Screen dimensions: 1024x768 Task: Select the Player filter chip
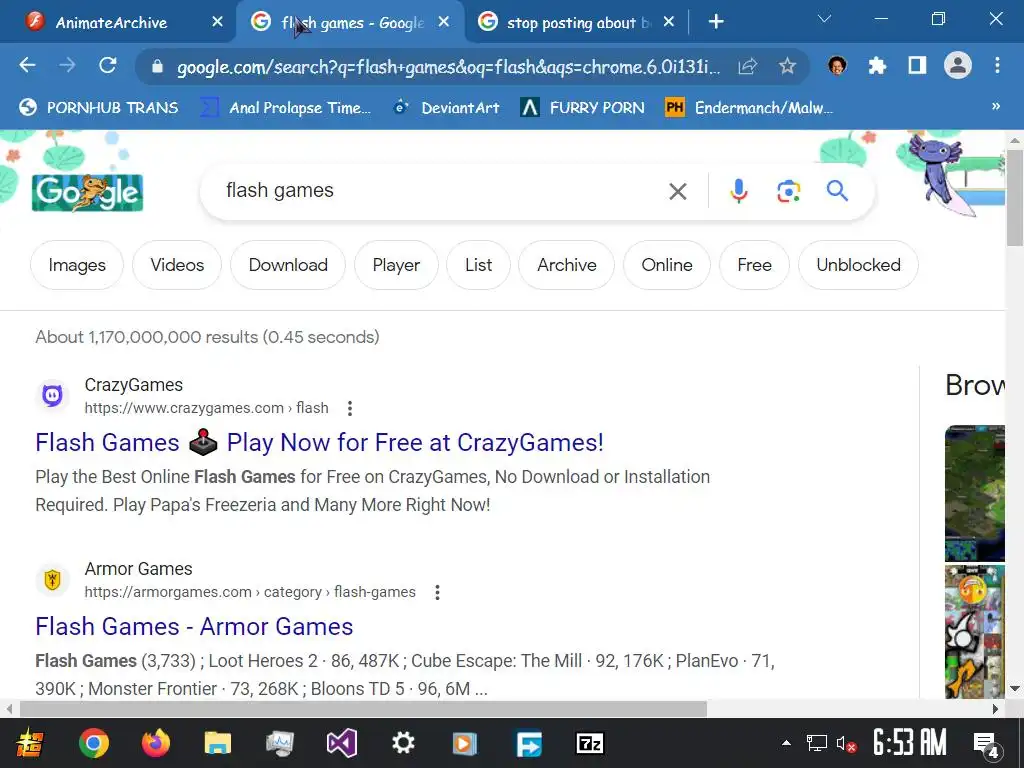point(396,265)
